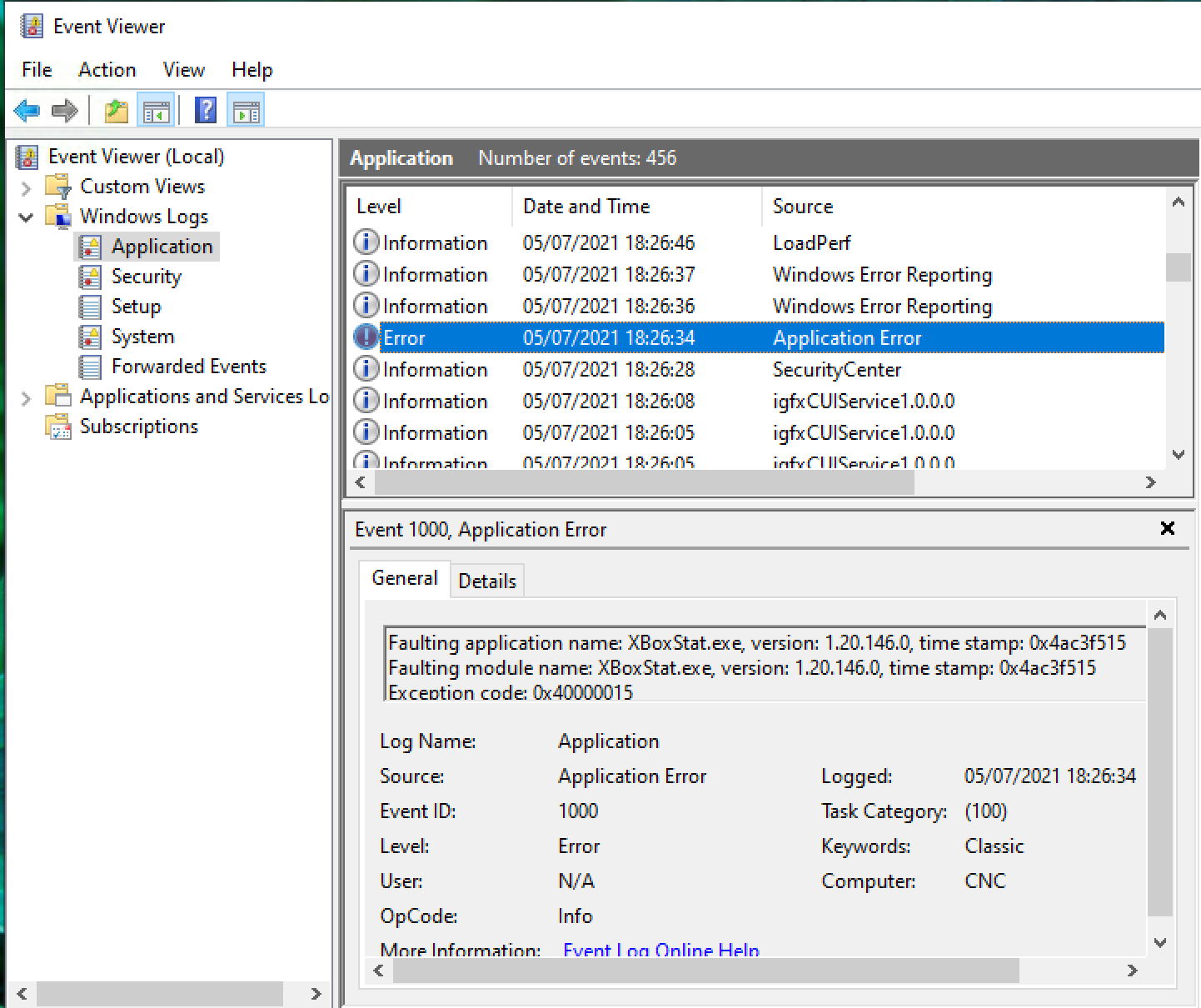The image size is (1201, 1008).
Task: Close the event preview pane
Action: [x=1168, y=528]
